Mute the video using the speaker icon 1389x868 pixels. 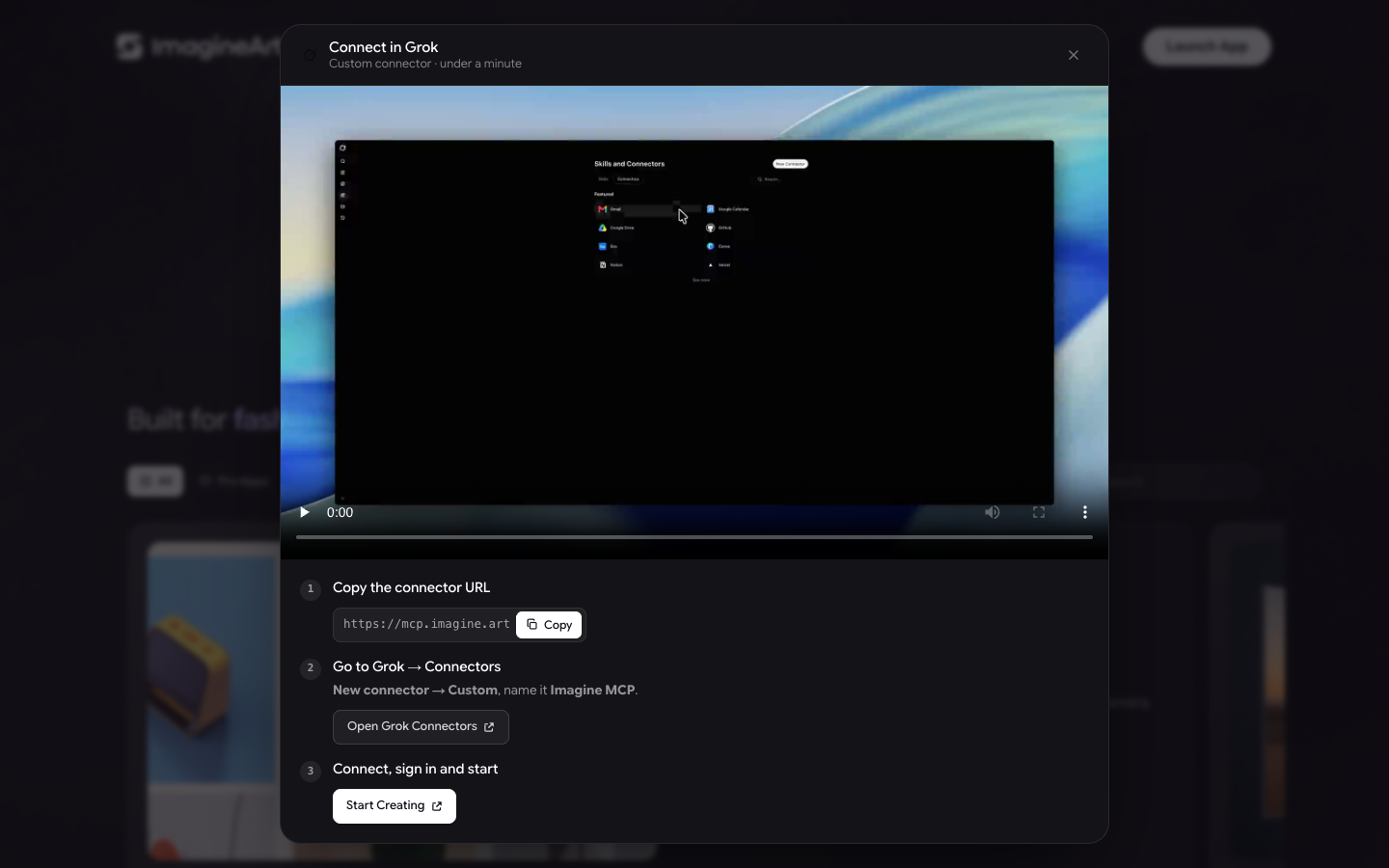993,512
